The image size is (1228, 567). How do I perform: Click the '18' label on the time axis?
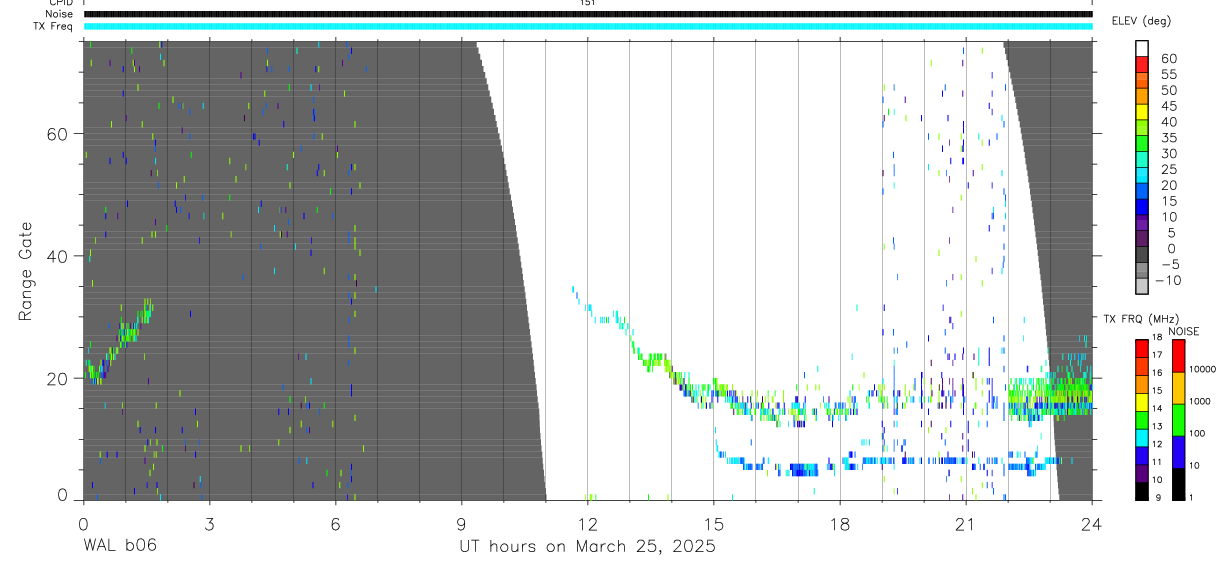(x=839, y=523)
